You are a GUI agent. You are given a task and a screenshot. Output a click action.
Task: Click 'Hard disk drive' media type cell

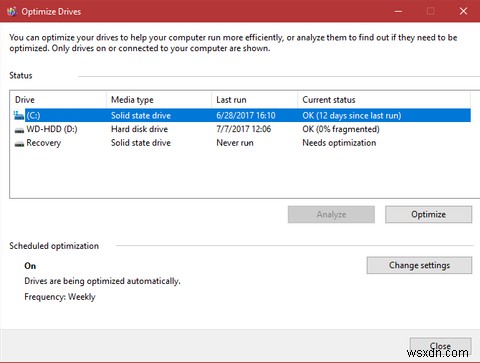139,129
